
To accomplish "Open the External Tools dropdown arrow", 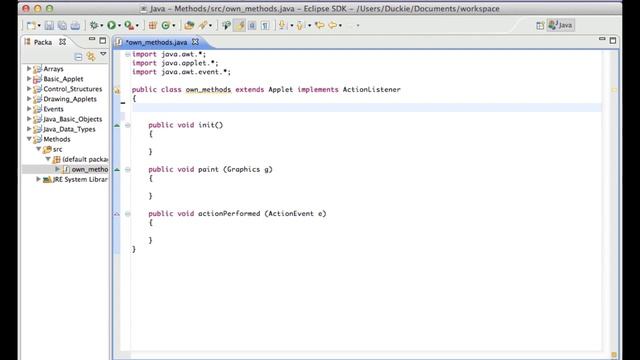I will (x=137, y=26).
